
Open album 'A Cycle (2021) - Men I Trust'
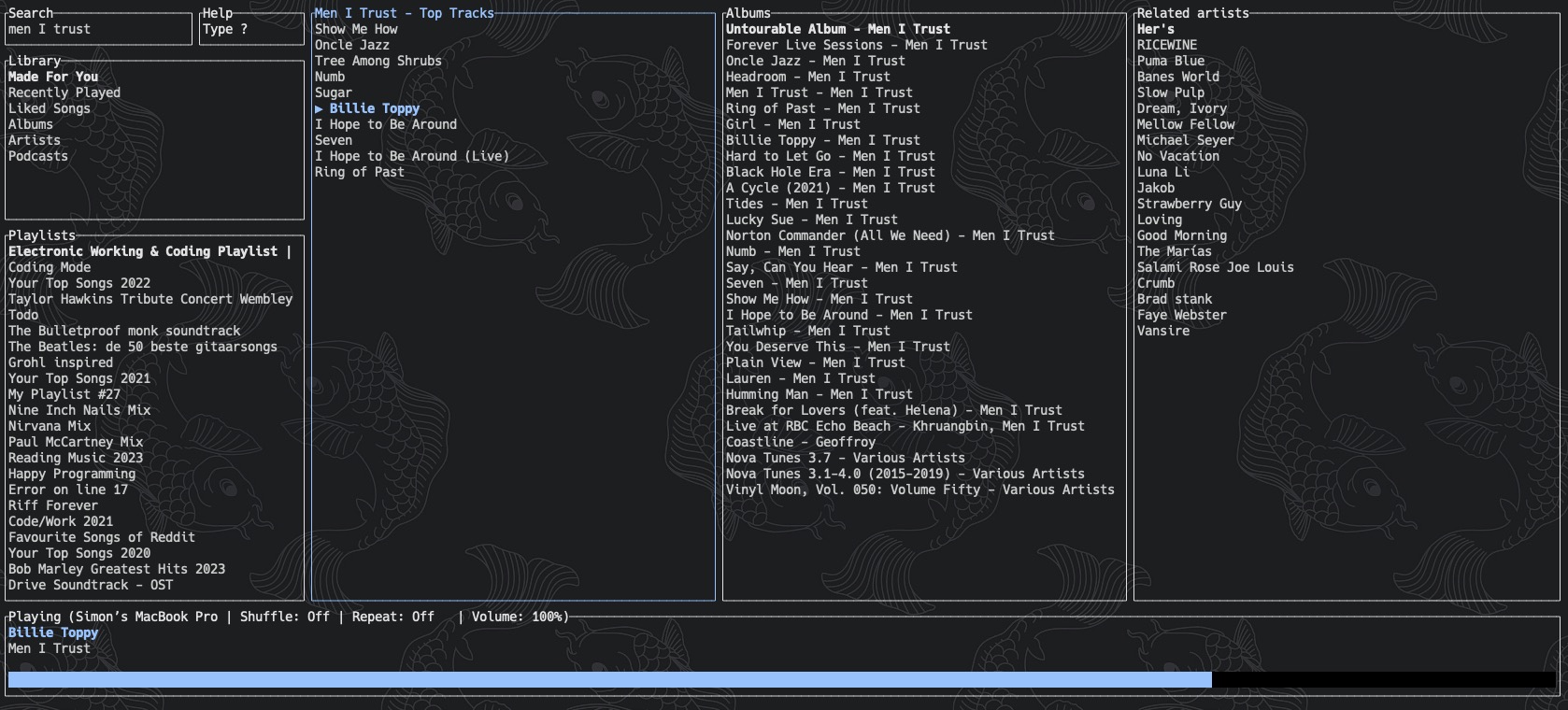(x=831, y=188)
